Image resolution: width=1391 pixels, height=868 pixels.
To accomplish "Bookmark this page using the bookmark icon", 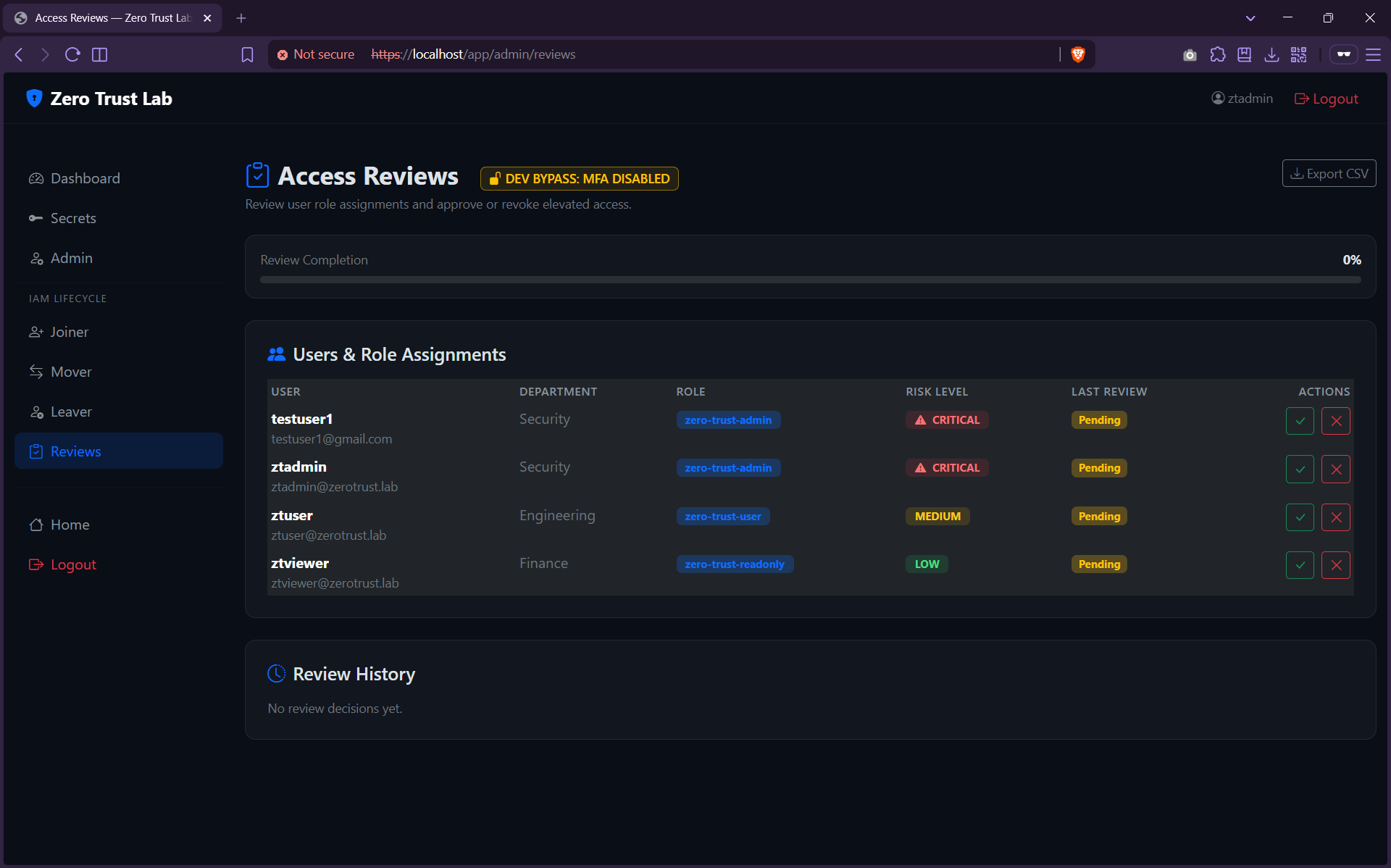I will pyautogui.click(x=247, y=54).
